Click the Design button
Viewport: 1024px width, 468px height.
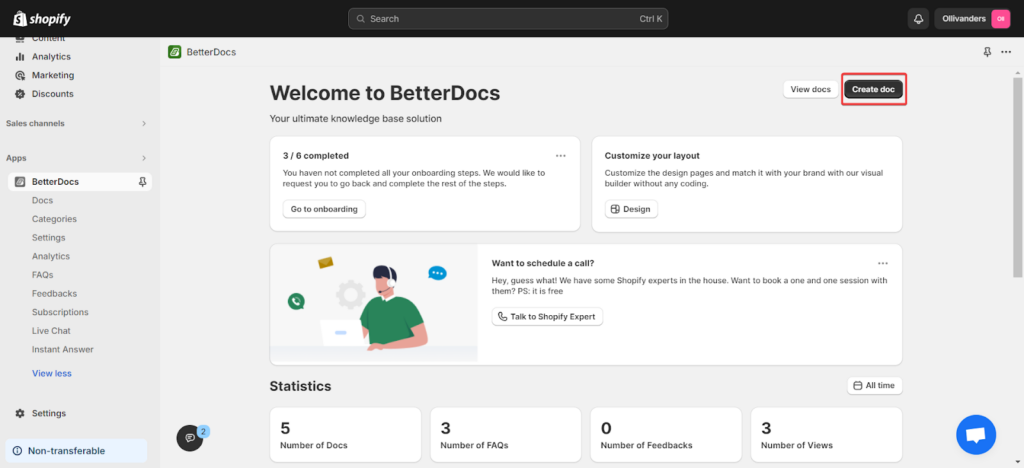[631, 210]
